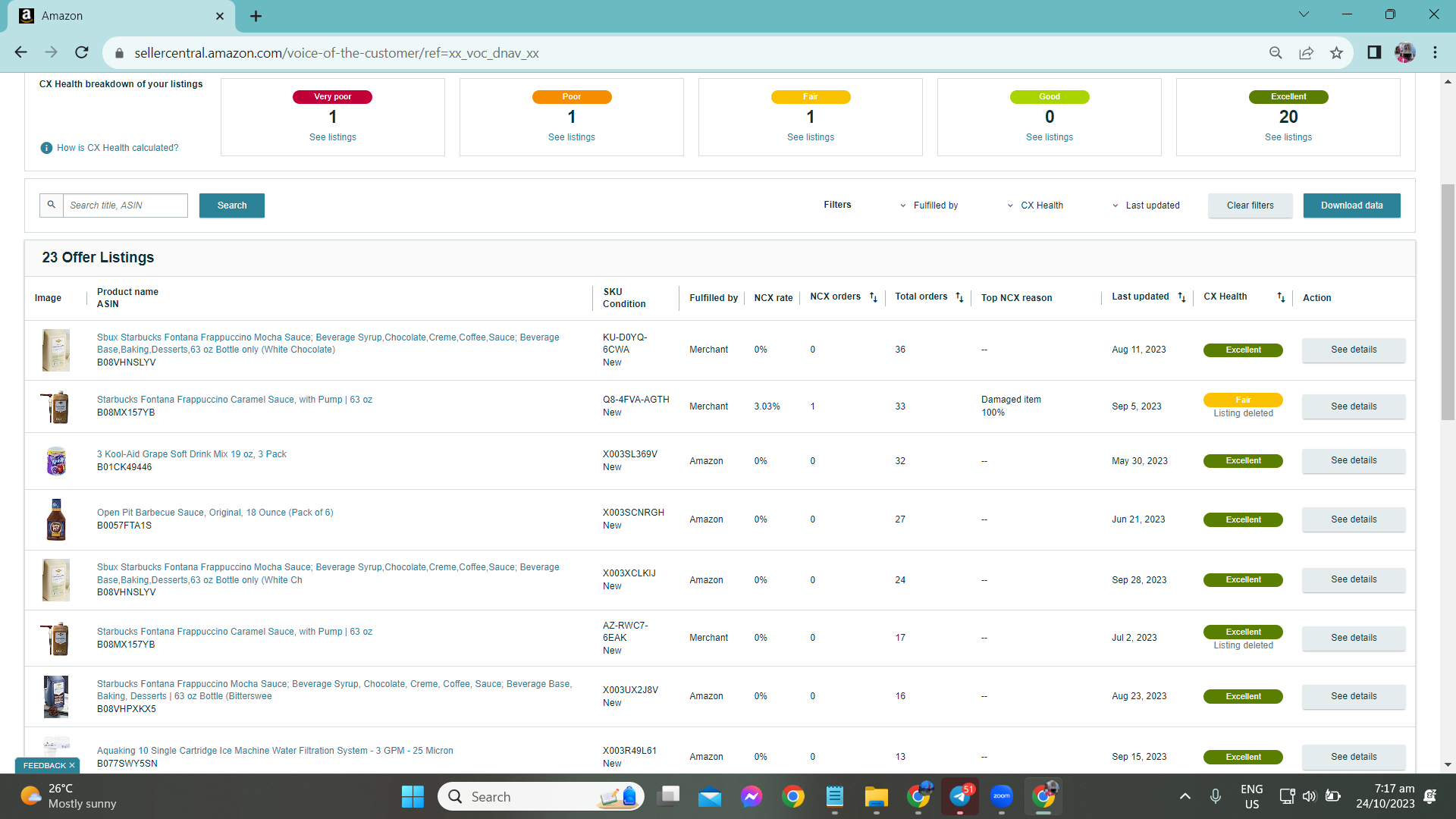Open Windows Start menu
The image size is (1456, 819).
(x=413, y=796)
